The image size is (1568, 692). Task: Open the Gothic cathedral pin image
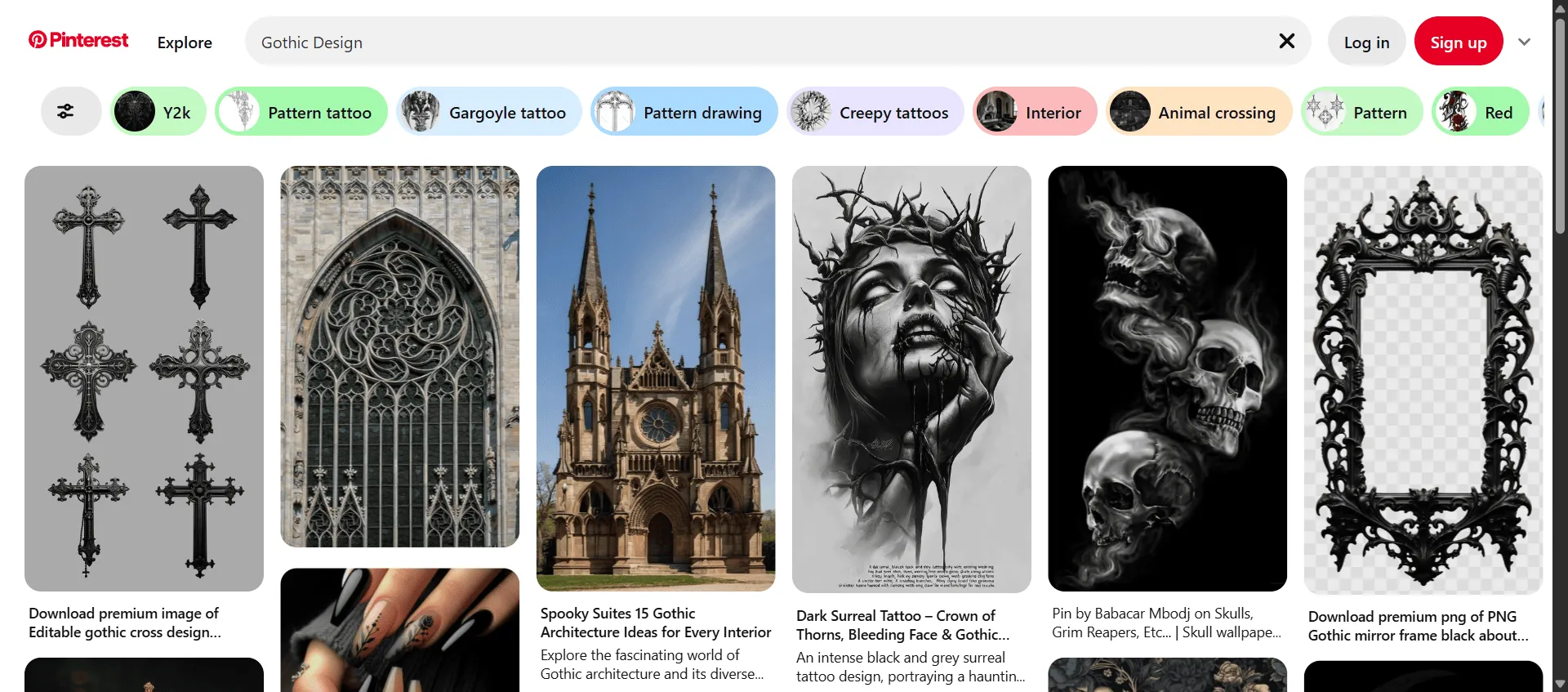[656, 378]
